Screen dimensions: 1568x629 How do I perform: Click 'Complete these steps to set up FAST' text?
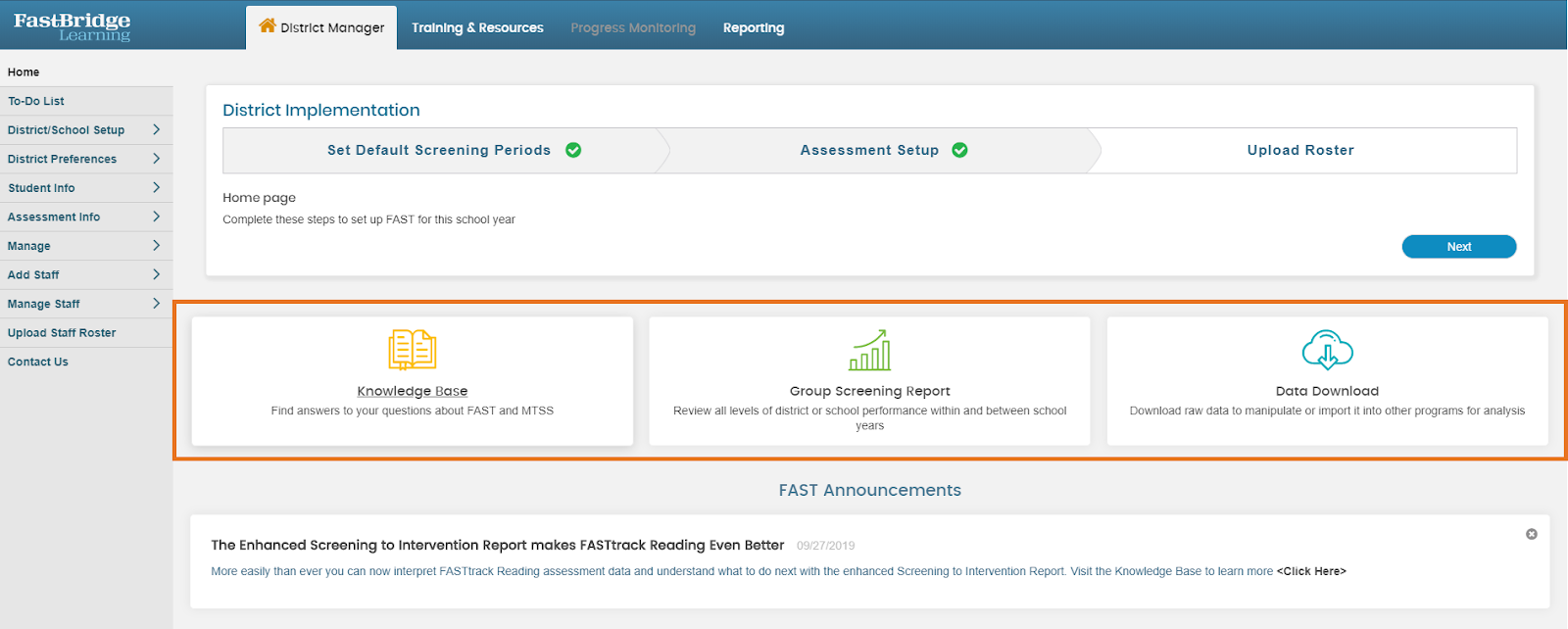pyautogui.click(x=368, y=219)
